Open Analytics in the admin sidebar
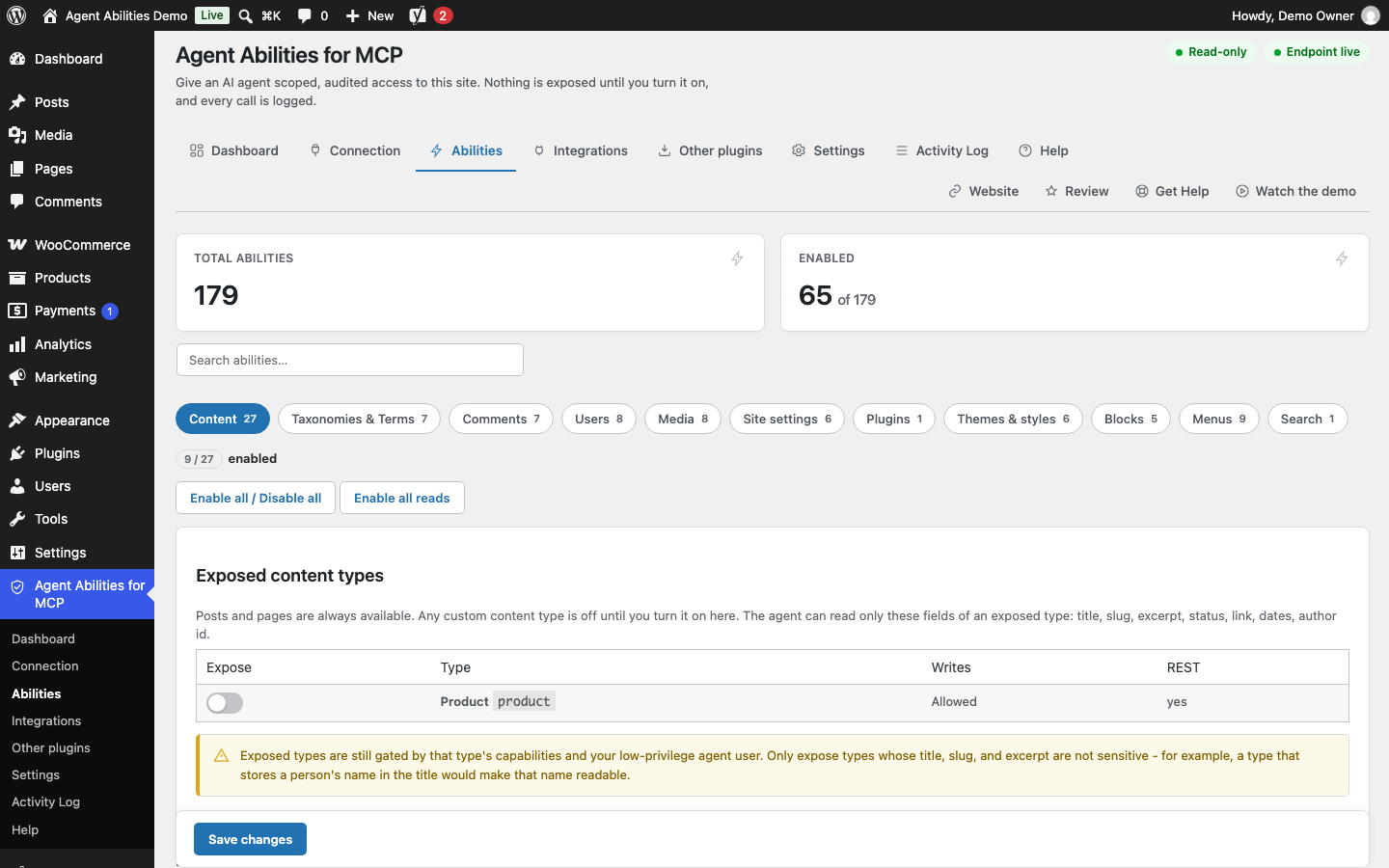Viewport: 1389px width, 868px height. pyautogui.click(x=77, y=344)
